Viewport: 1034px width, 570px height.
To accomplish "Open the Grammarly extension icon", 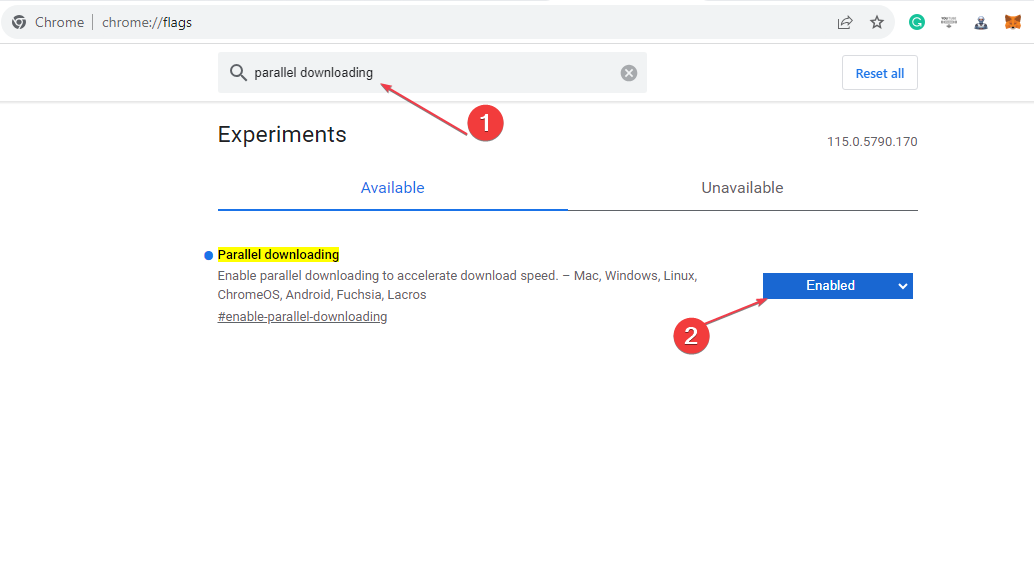I will point(917,22).
